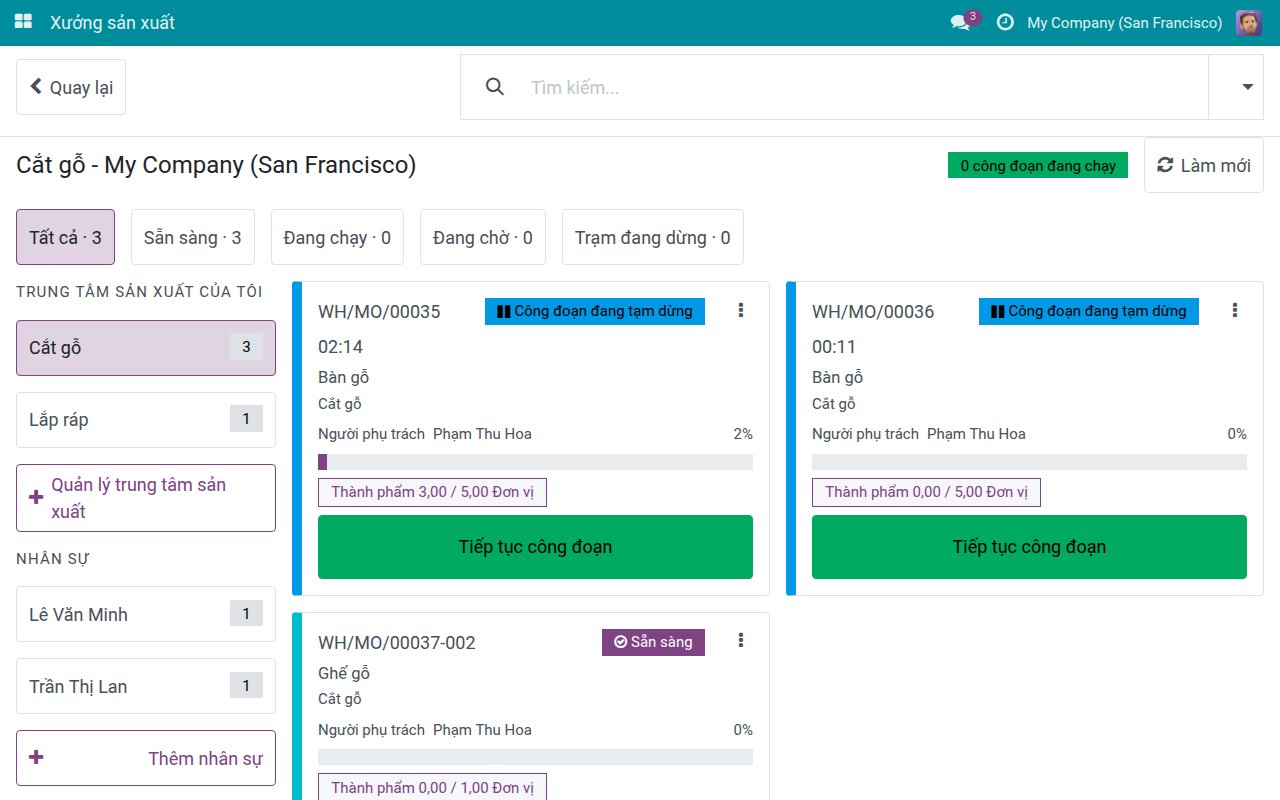The height and width of the screenshot is (800, 1280).
Task: Open the three-dot menu on WH/MO/00035
Action: (x=741, y=311)
